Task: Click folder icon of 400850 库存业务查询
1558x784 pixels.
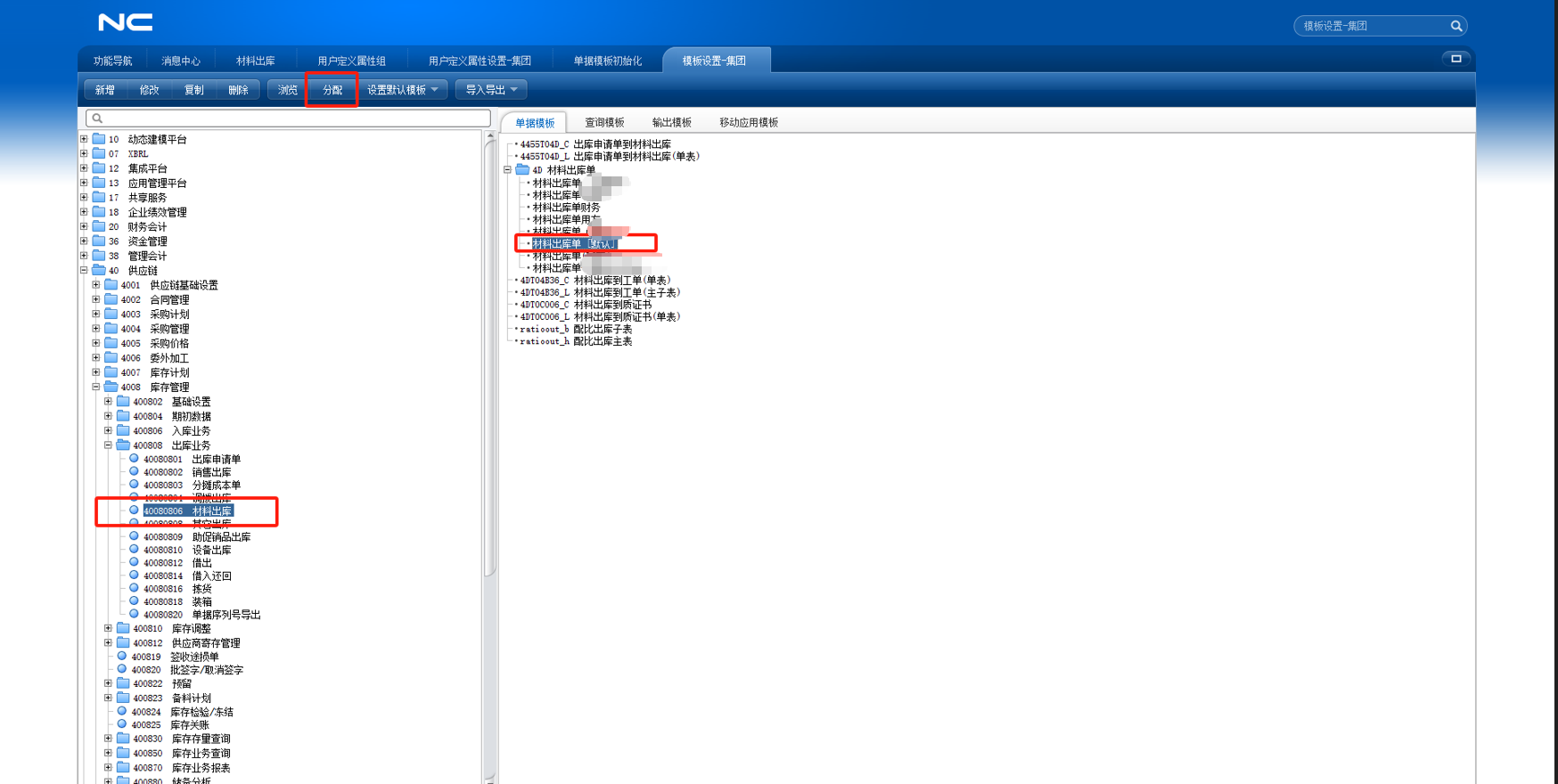Action: point(124,753)
